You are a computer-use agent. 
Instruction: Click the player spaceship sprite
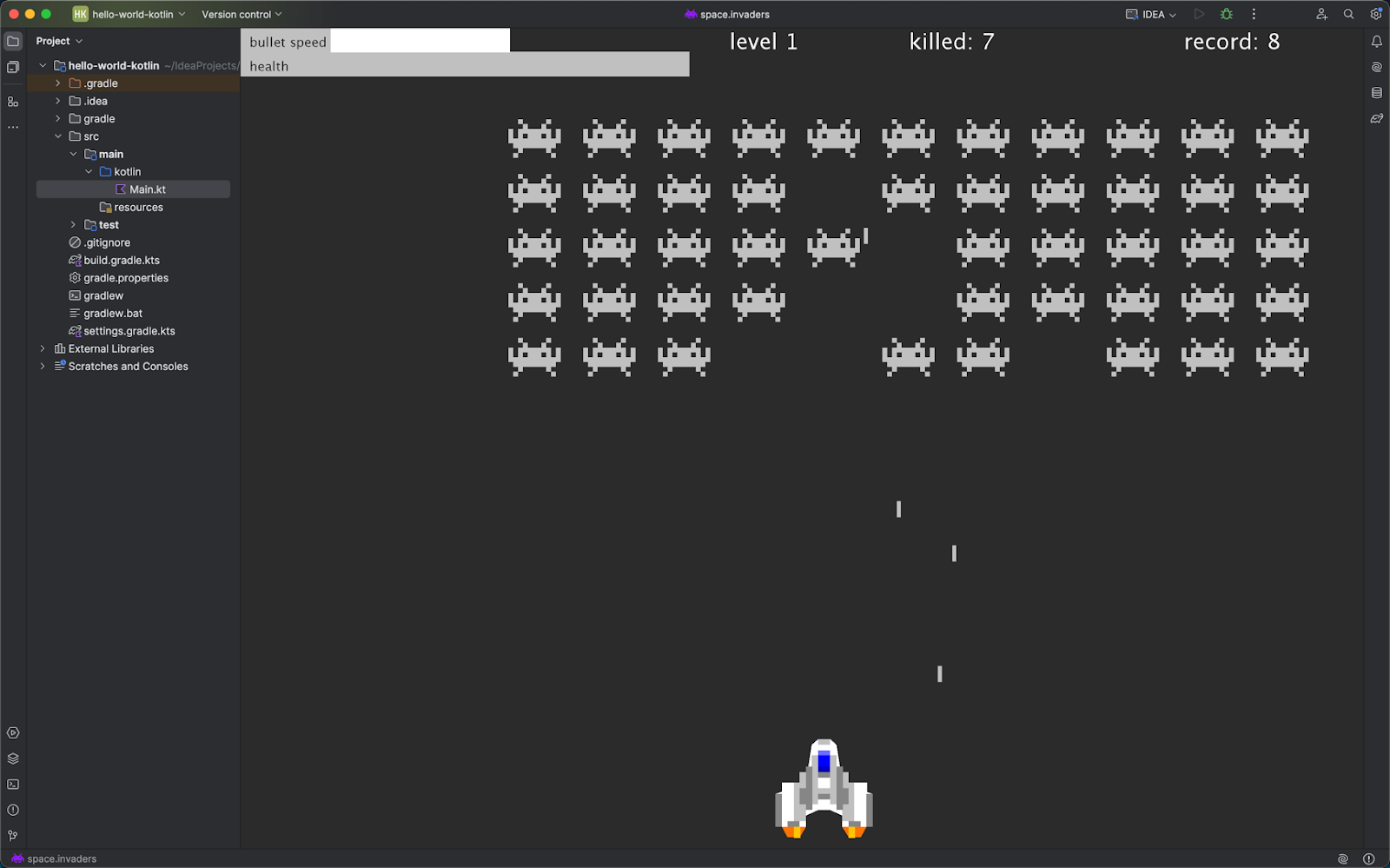(824, 789)
